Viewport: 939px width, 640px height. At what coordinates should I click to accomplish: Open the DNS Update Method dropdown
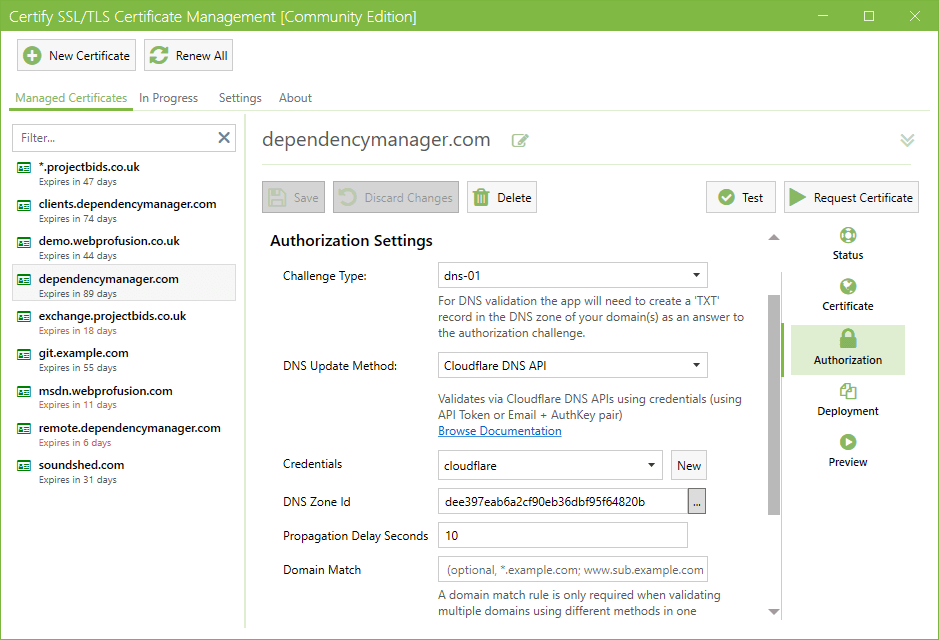tap(573, 366)
